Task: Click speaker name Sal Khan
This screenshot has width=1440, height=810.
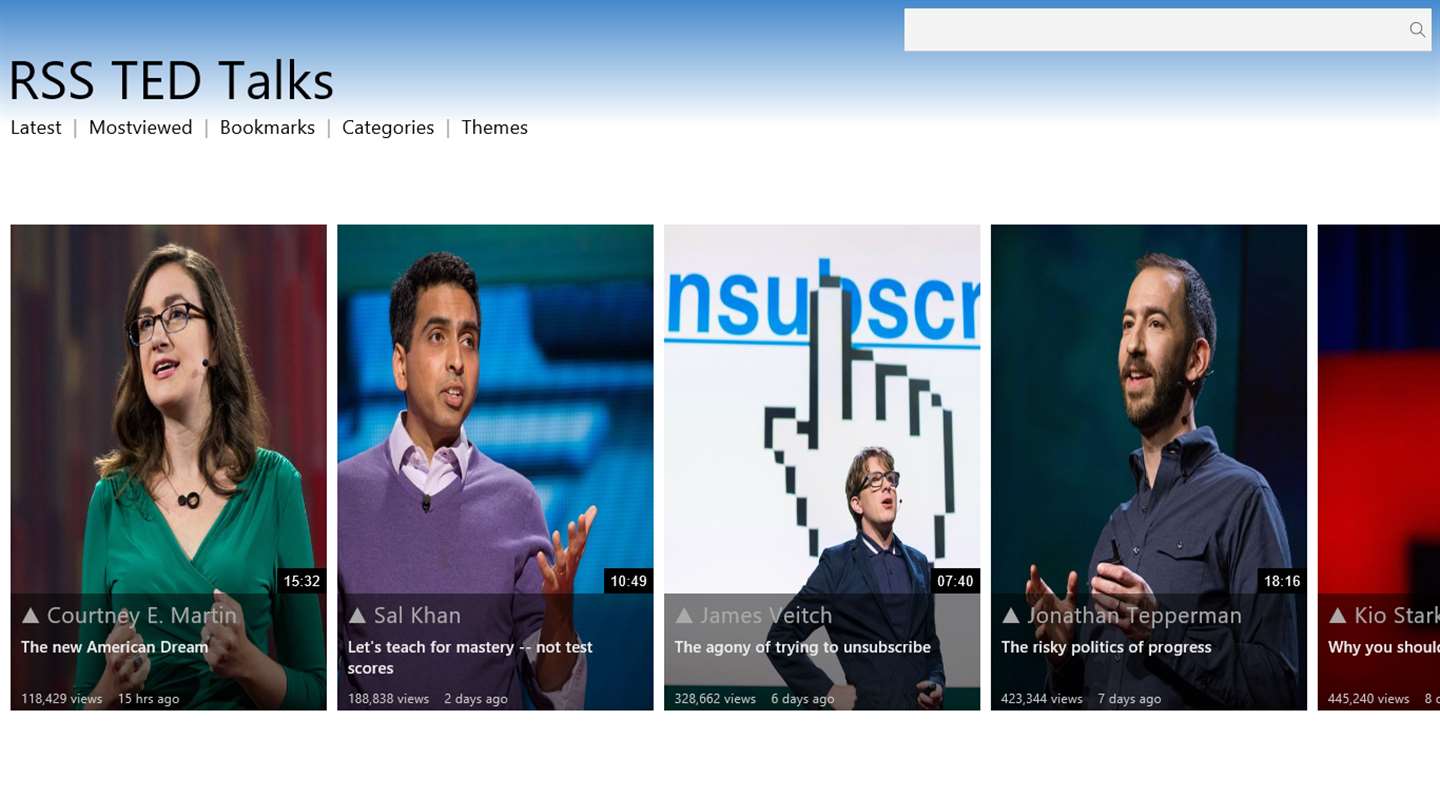Action: [x=417, y=615]
